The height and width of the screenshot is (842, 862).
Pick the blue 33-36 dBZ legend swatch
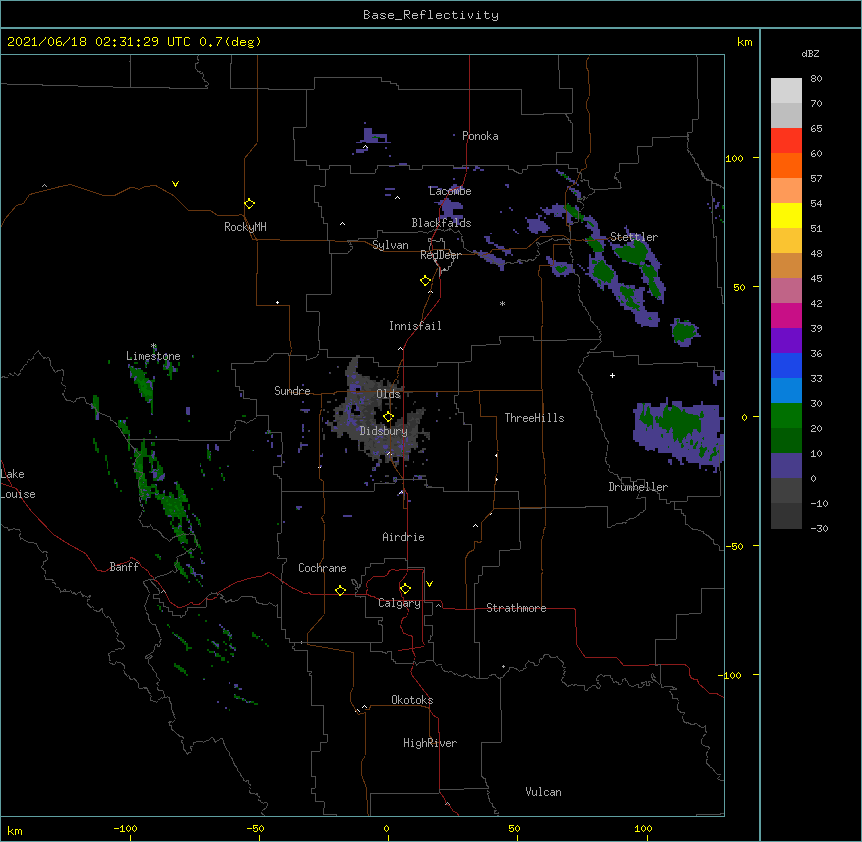(x=786, y=365)
